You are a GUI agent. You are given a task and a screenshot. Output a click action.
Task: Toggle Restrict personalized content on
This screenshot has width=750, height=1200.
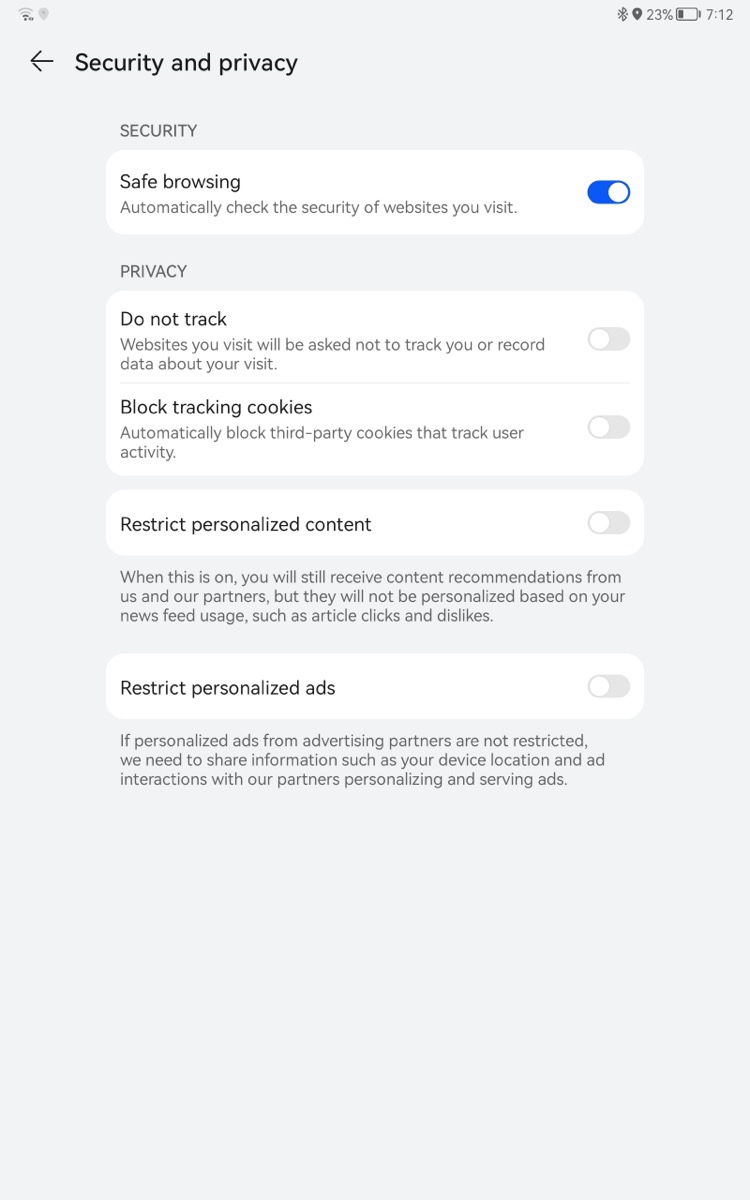[x=608, y=522]
